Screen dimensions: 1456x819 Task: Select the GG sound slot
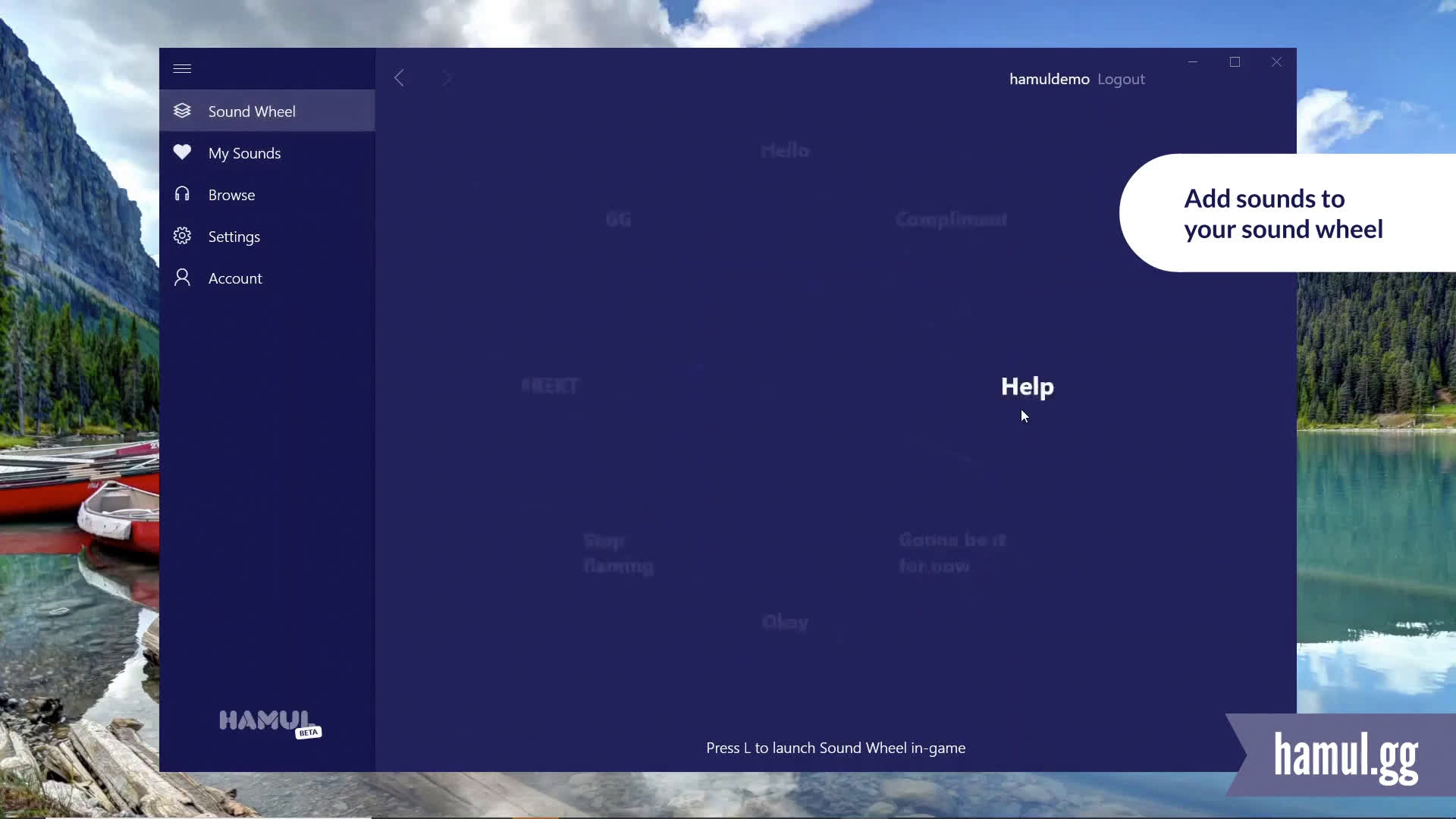pos(619,219)
